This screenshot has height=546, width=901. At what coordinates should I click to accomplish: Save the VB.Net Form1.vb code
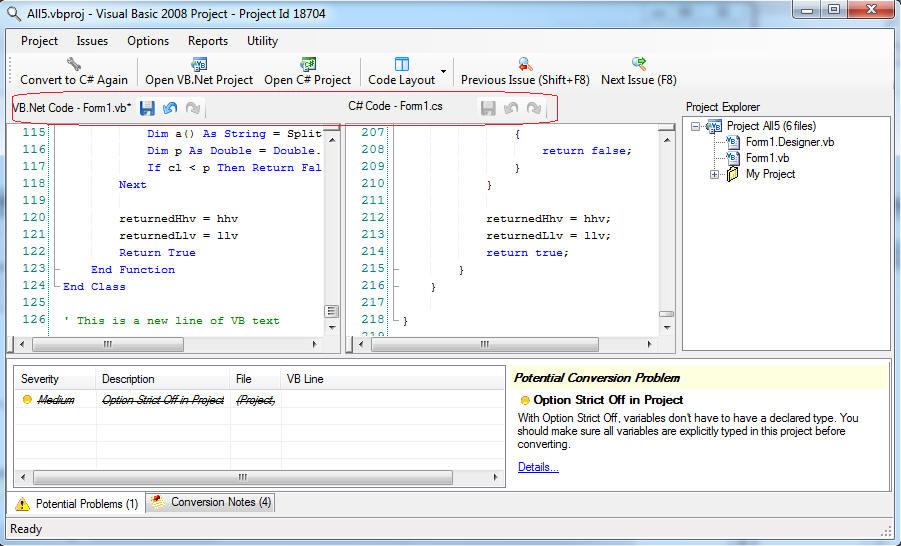(147, 108)
